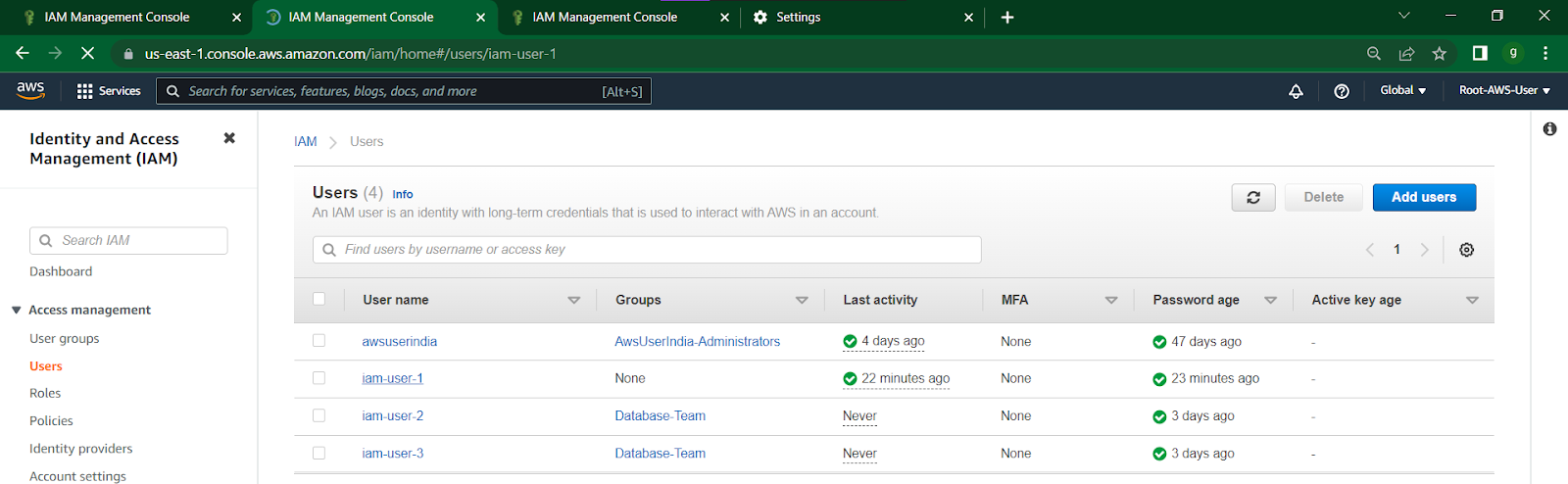This screenshot has width=1568, height=484.
Task: Select the iam-user-3 row checkbox
Action: 318,453
